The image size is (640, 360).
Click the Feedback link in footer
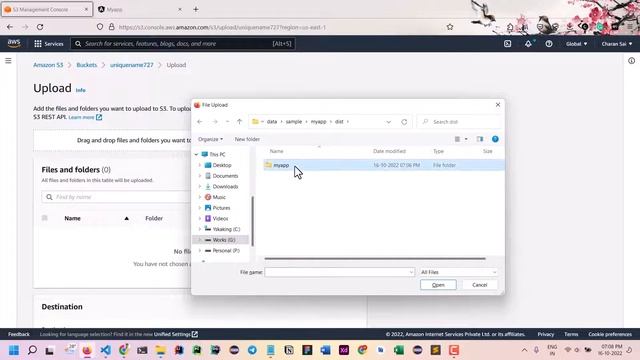pos(19,334)
